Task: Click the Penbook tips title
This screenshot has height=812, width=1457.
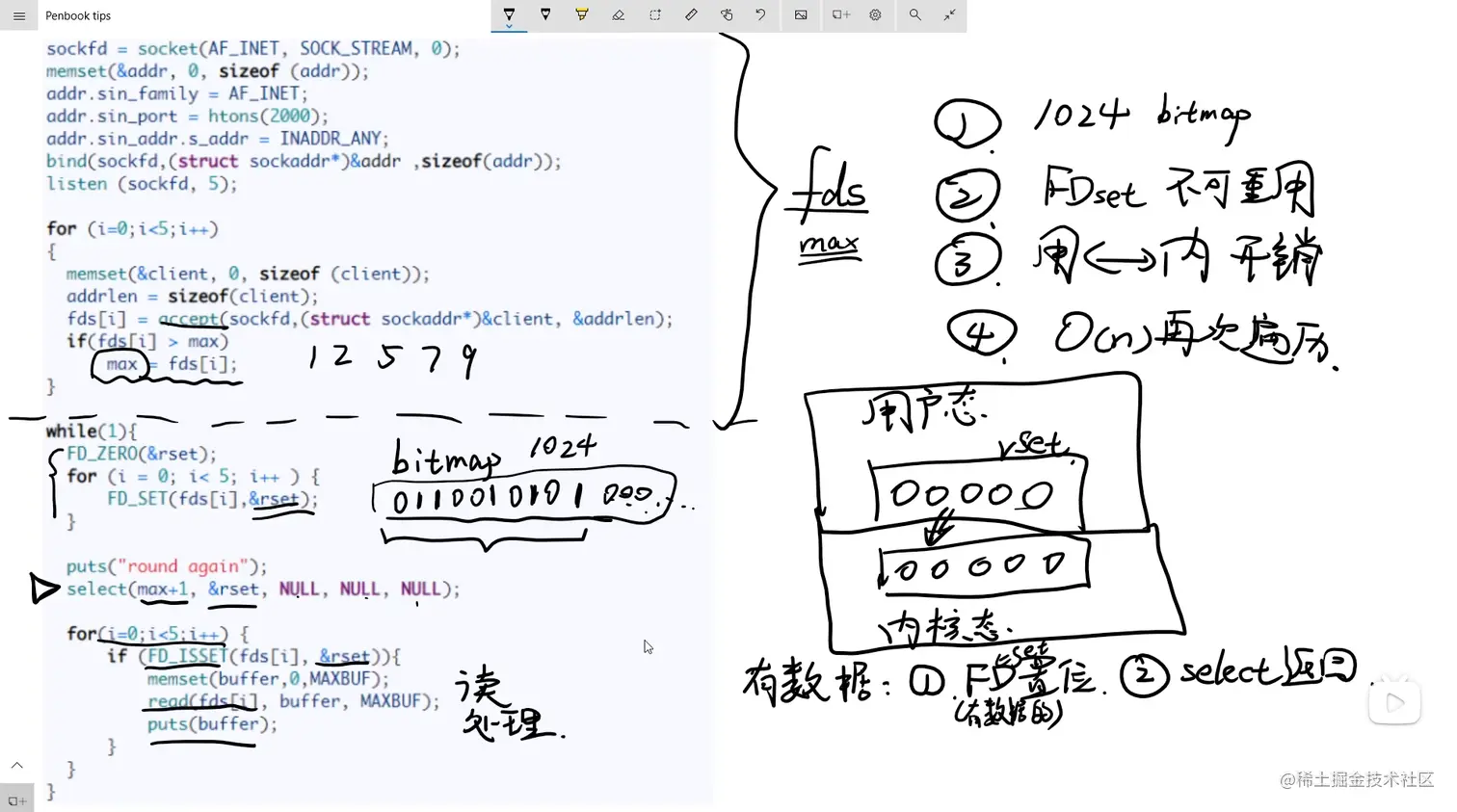Action: [x=78, y=15]
